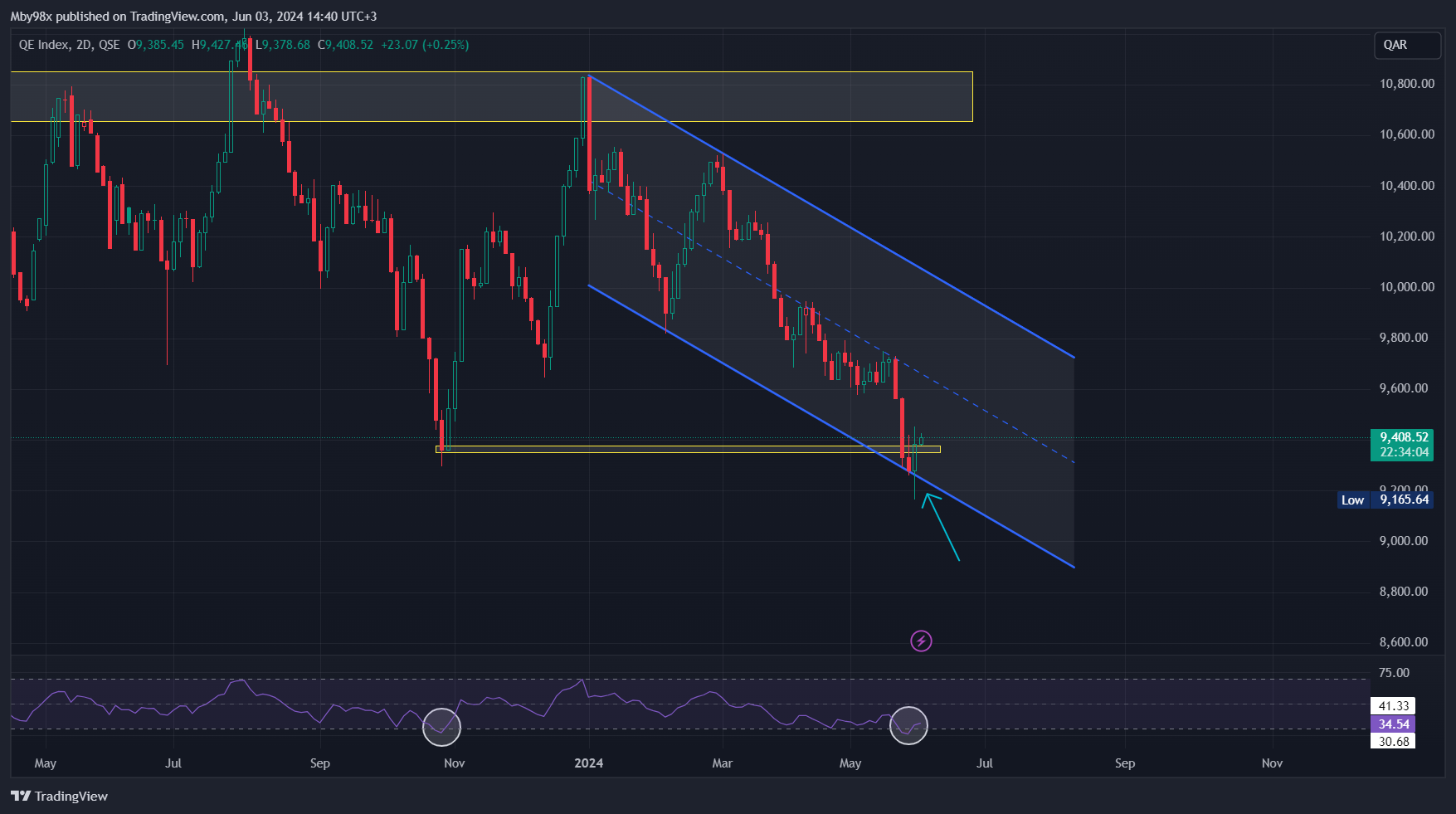Select the RSI circle above the Nov label
Viewport: 1456px width, 814px height.
tap(441, 727)
